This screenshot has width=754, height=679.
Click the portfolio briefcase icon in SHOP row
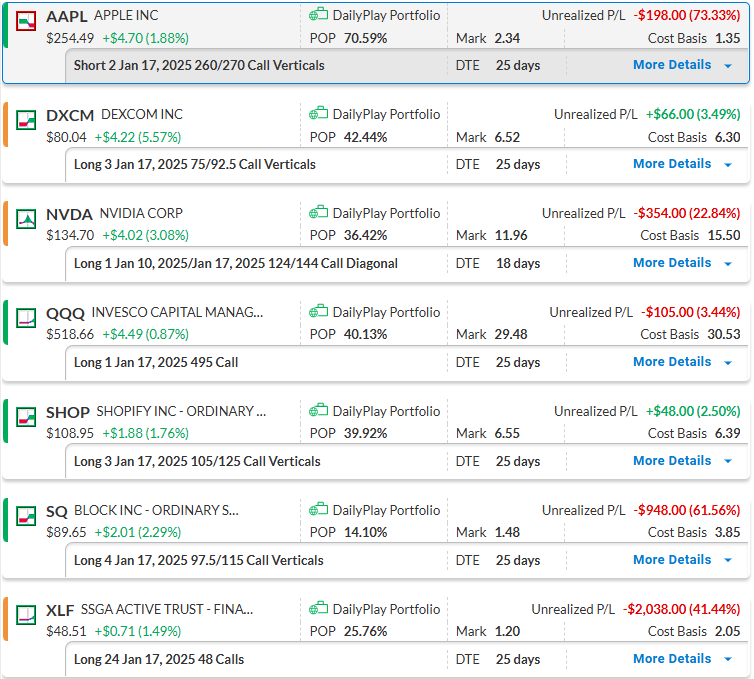point(318,410)
